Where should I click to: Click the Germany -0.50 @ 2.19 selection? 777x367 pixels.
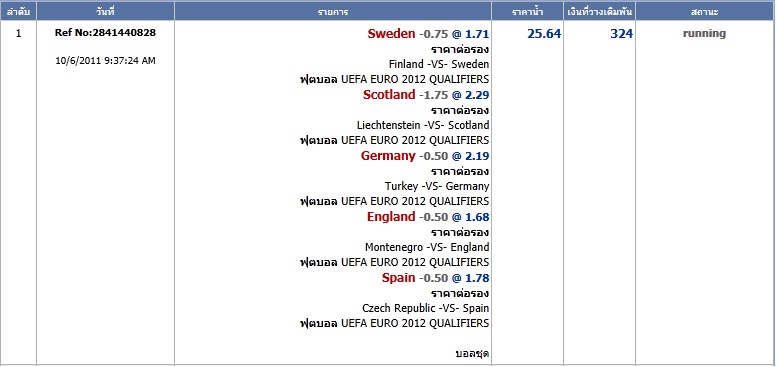tap(425, 156)
